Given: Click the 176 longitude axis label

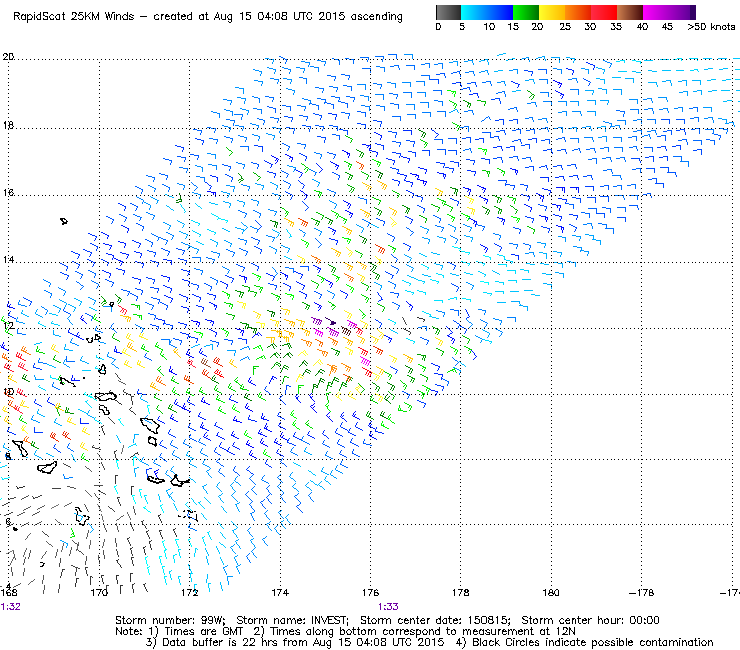Looking at the screenshot, I should (x=370, y=592).
